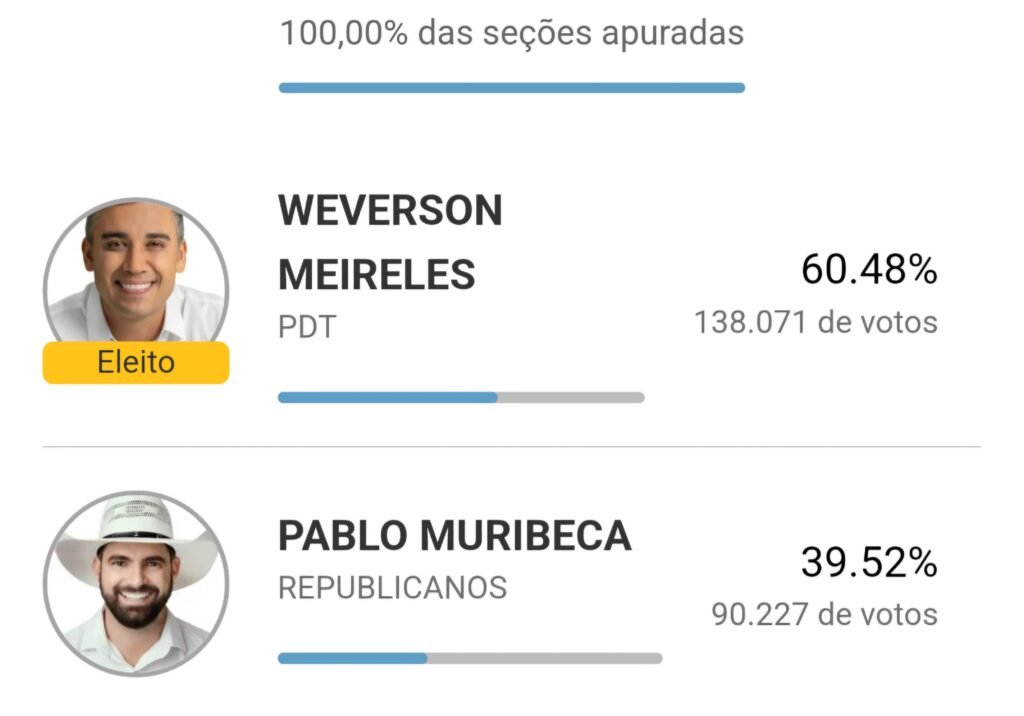Open the PABLO MURIBECA candidate name

pos(454,537)
